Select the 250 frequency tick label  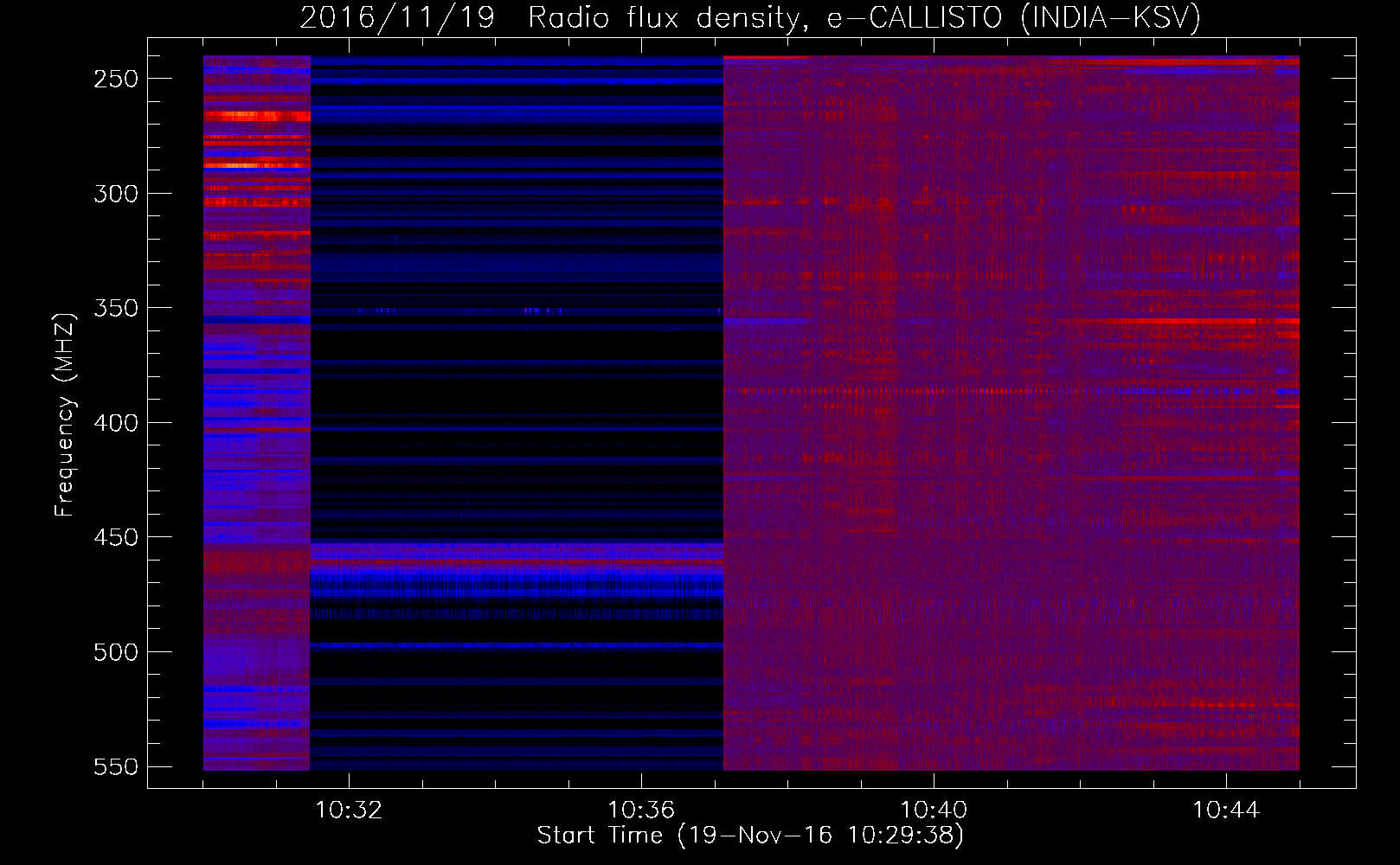click(x=116, y=79)
